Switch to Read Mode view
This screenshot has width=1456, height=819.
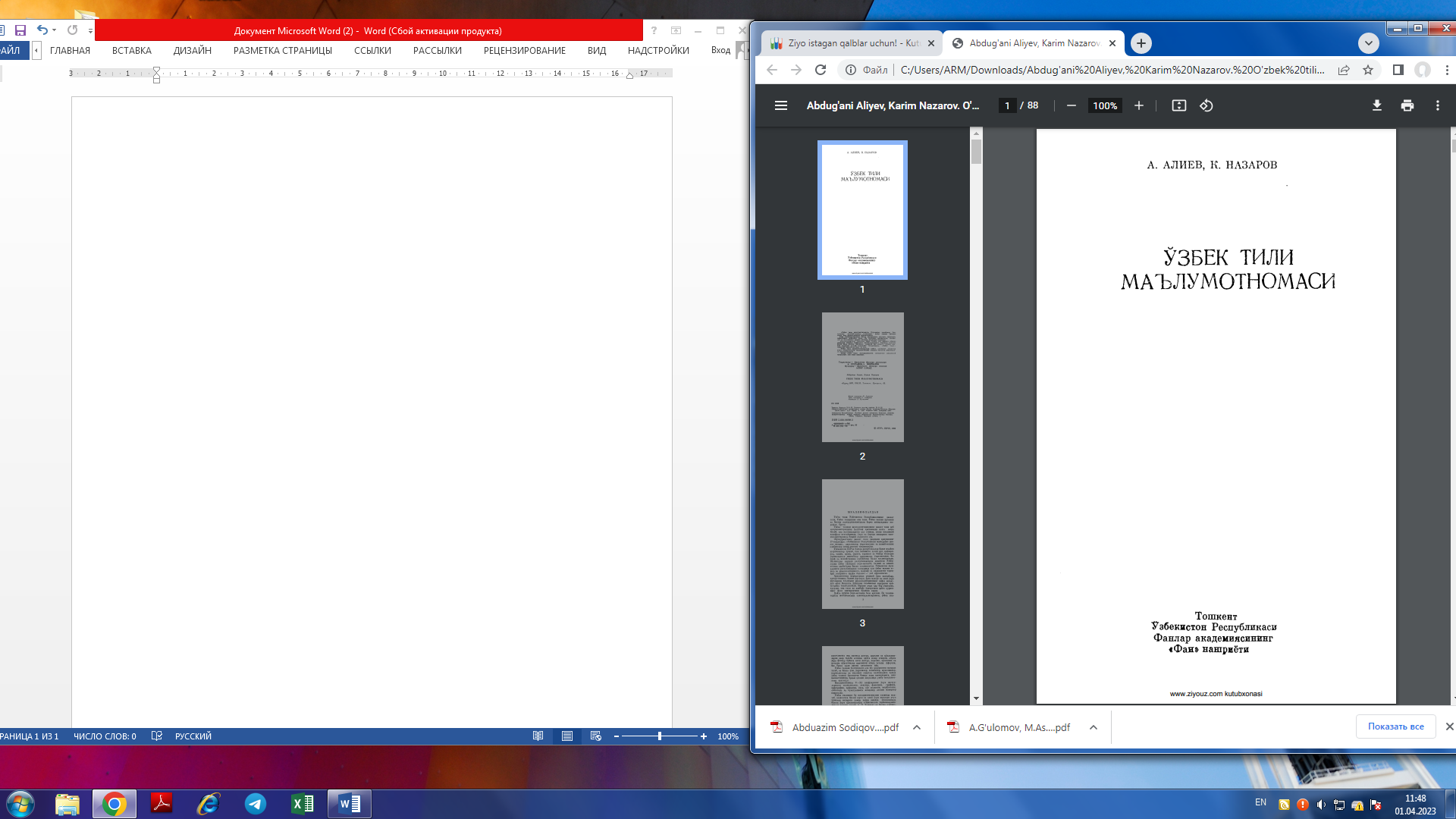pos(538,736)
